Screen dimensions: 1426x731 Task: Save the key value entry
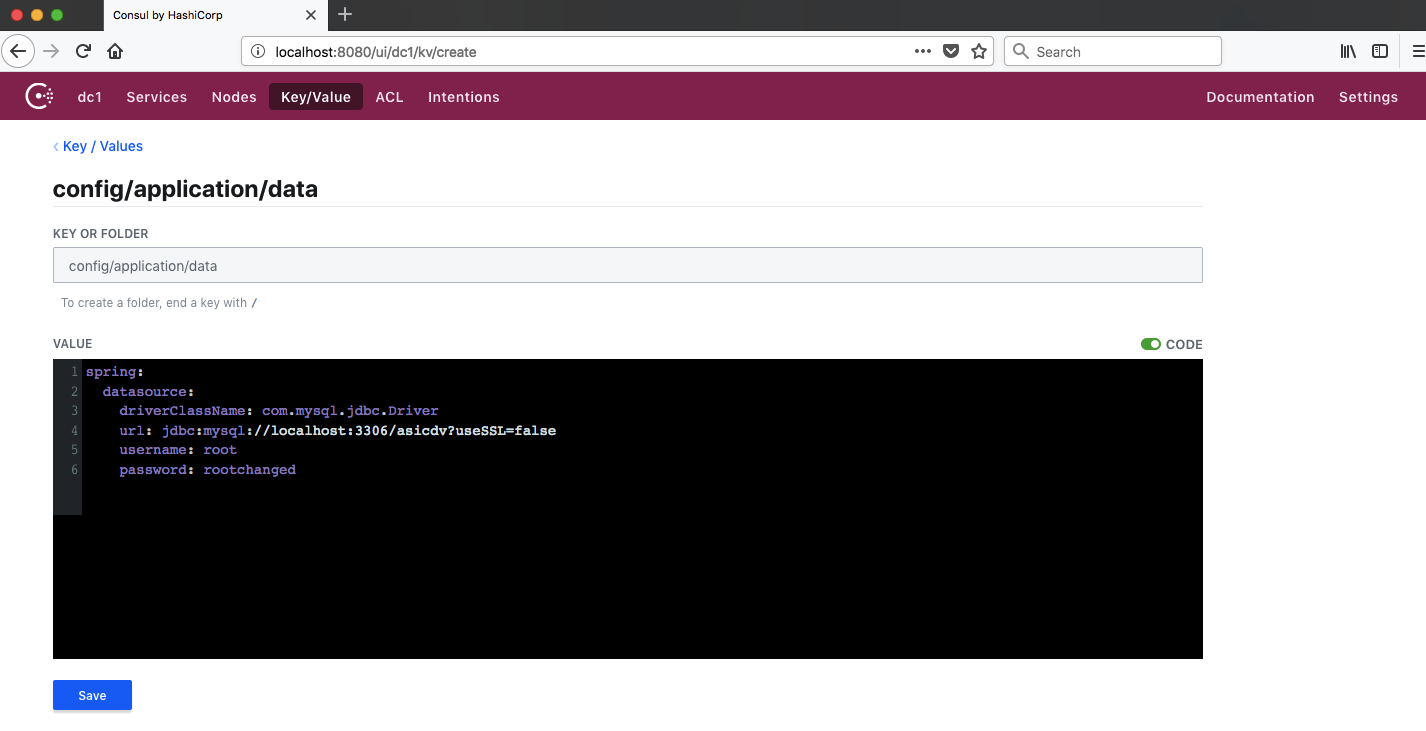(x=92, y=696)
